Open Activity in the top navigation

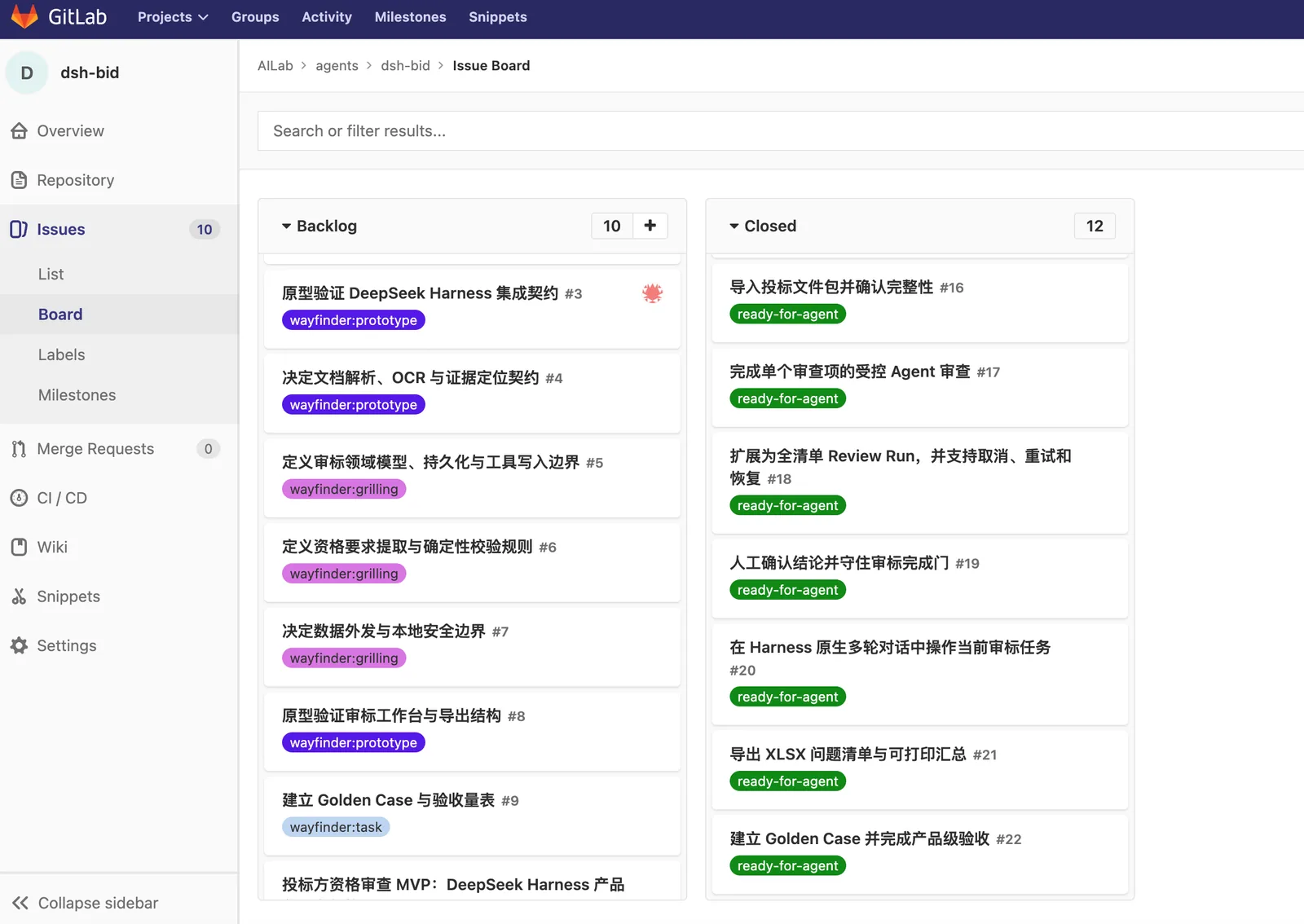(327, 17)
